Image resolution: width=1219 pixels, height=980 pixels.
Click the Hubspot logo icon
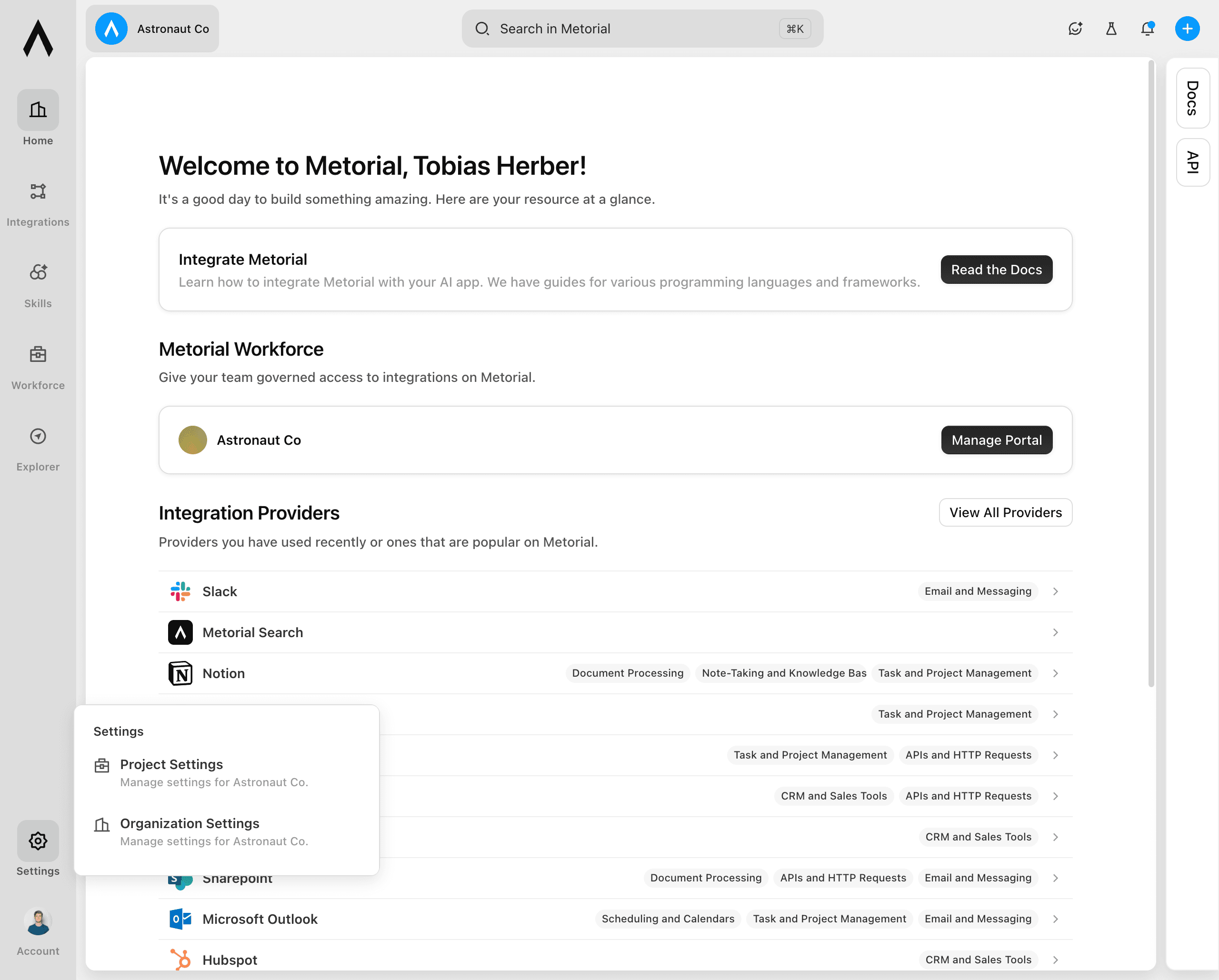180,960
